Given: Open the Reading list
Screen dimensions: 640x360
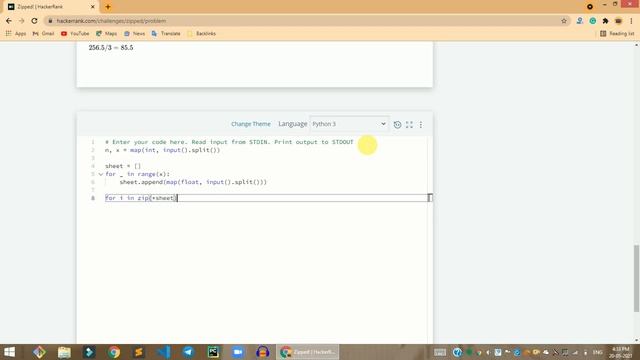Looking at the screenshot, I should click(617, 33).
